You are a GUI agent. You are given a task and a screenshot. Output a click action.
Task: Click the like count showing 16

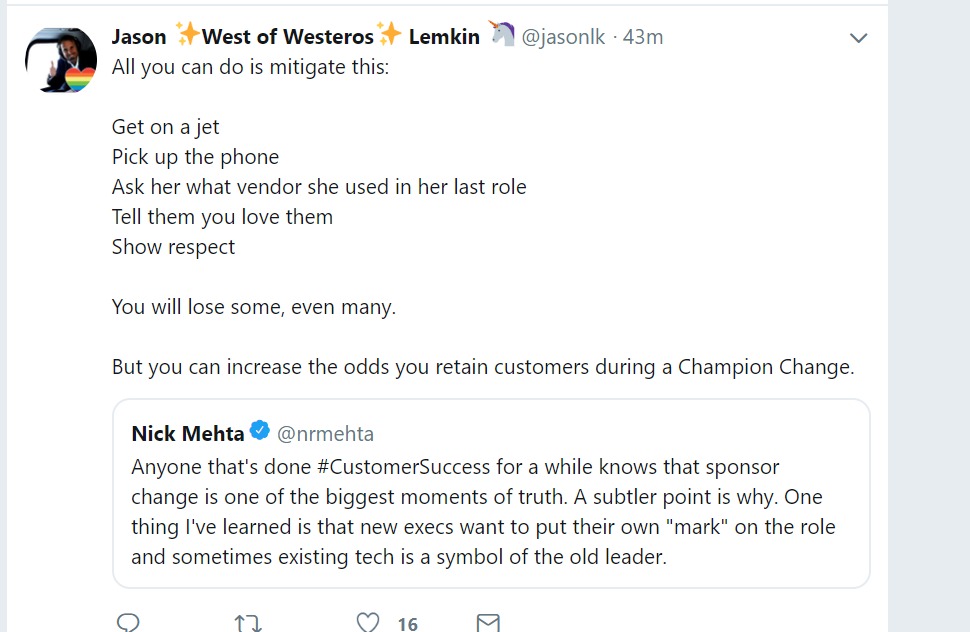click(x=407, y=624)
